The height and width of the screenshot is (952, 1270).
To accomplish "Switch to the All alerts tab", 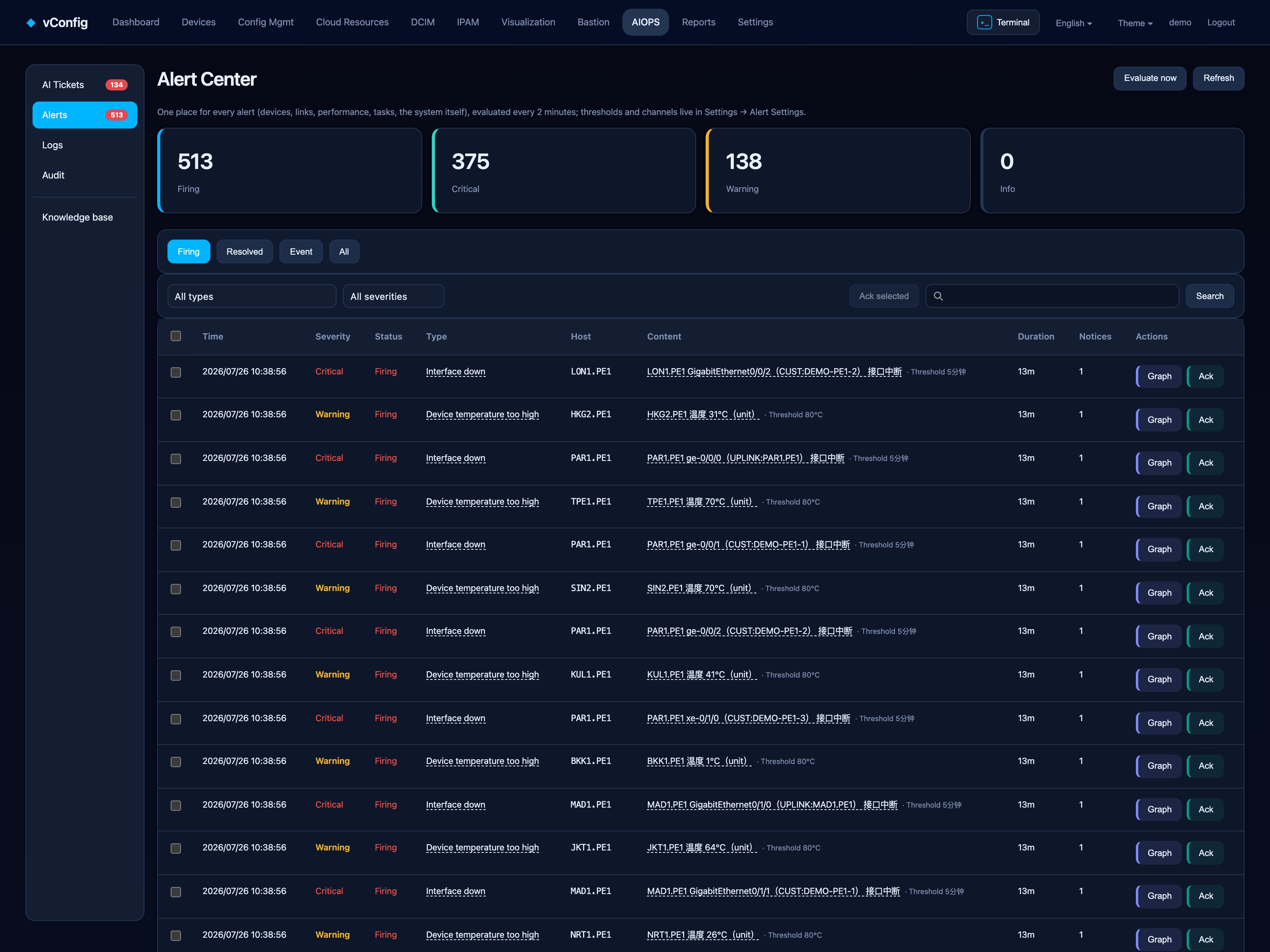I will (344, 251).
